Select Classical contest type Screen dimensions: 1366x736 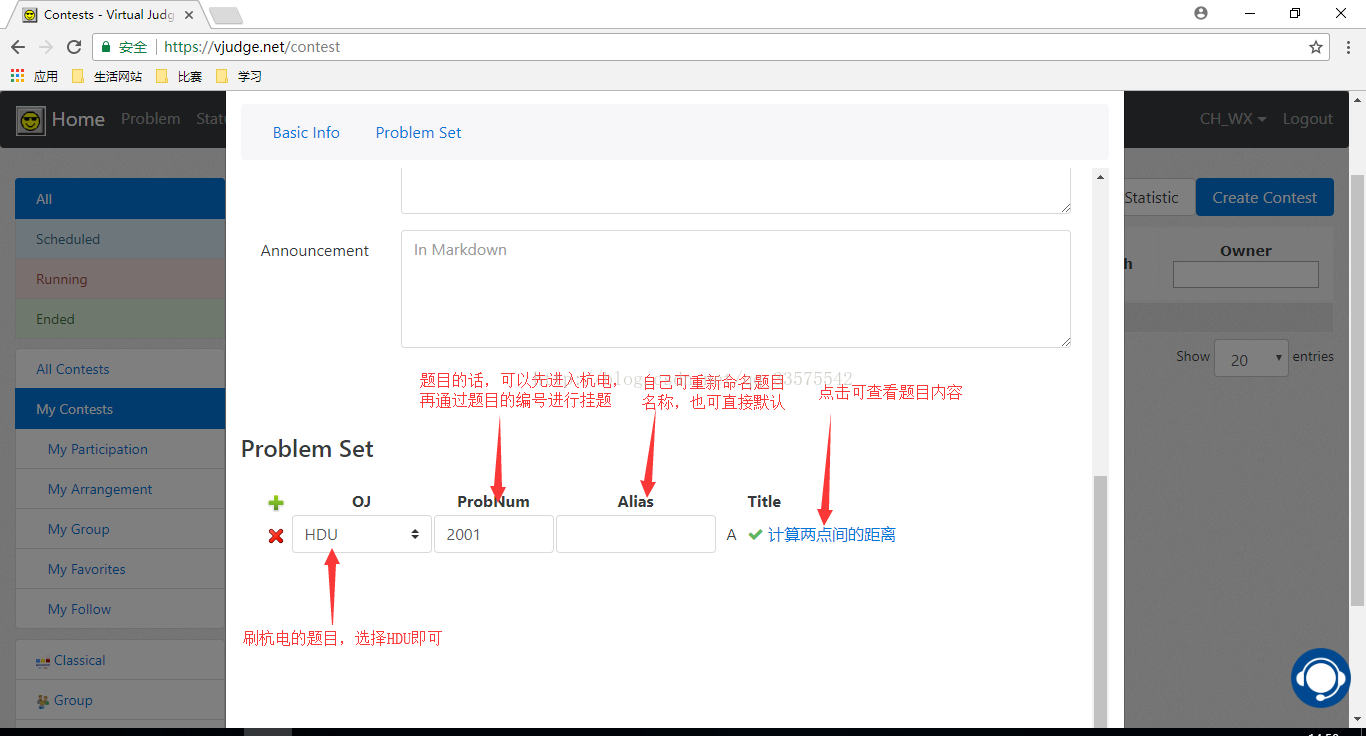(x=120, y=660)
